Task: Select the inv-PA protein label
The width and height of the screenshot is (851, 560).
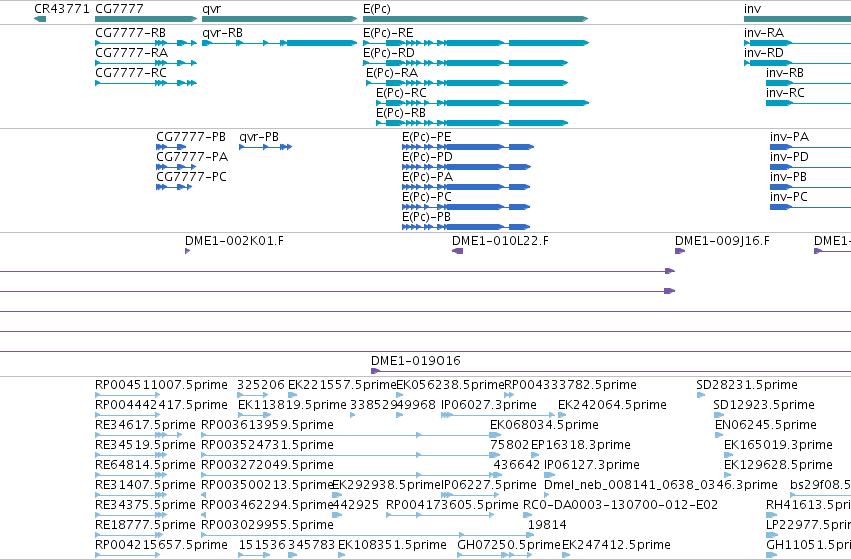Action: coord(789,137)
